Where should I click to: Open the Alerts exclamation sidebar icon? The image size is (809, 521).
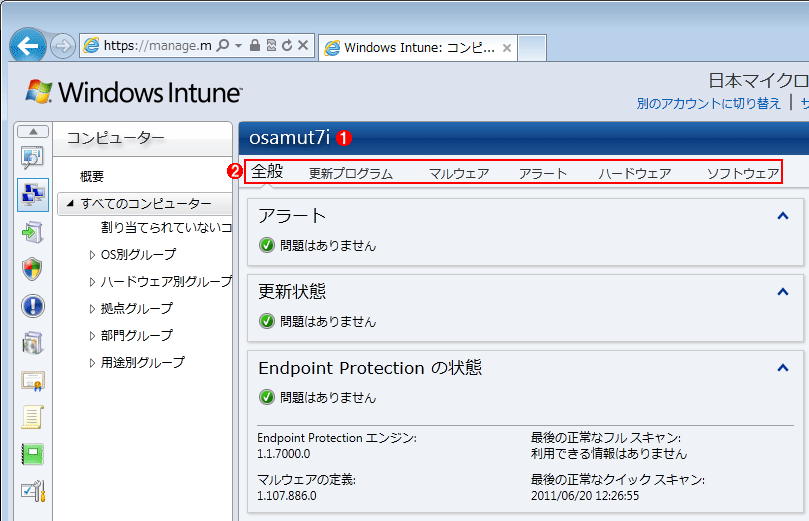(x=33, y=306)
